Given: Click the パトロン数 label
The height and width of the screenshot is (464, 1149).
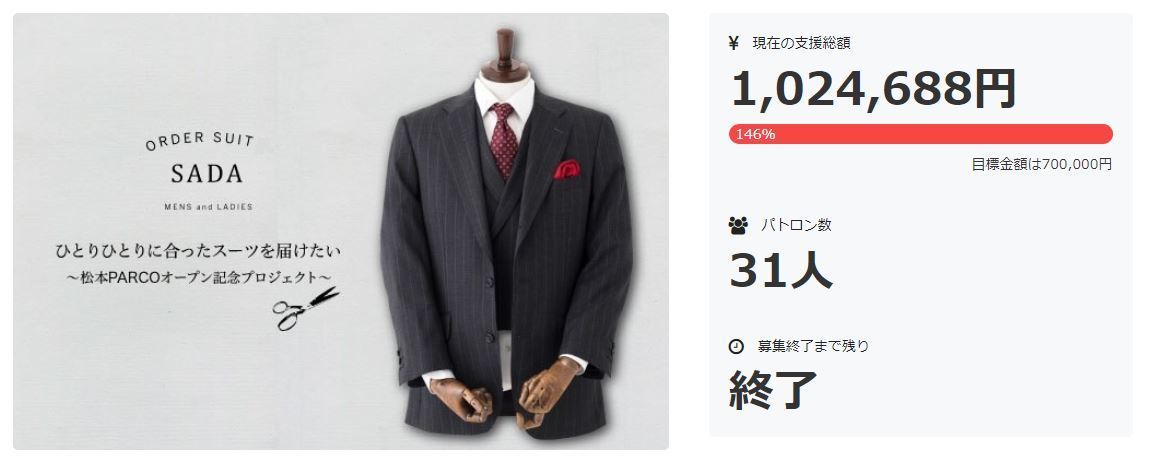Looking at the screenshot, I should point(796,225).
